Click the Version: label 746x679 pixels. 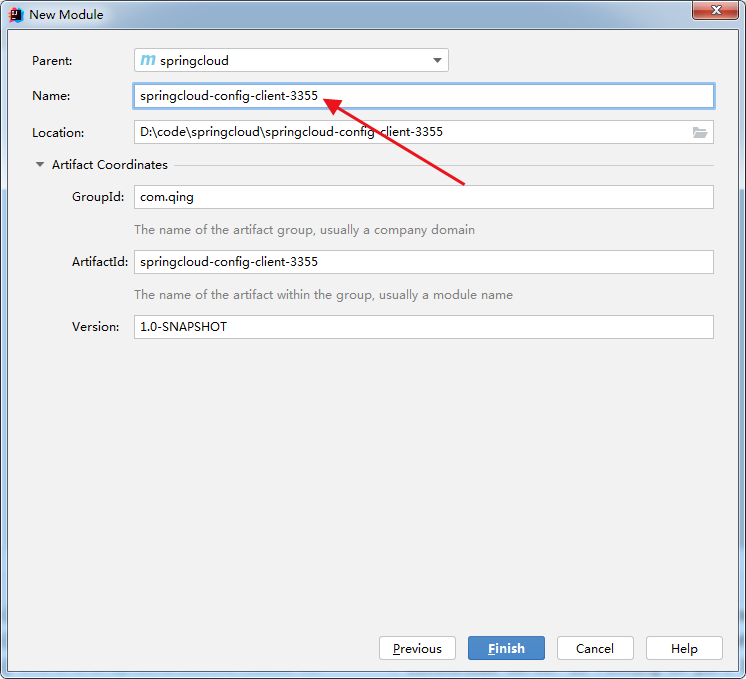tap(96, 327)
